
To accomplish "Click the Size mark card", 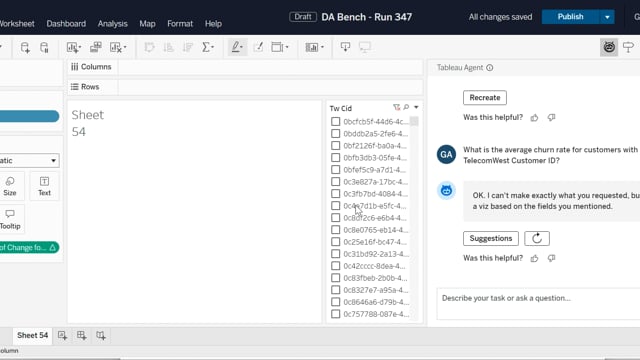I will [10, 186].
